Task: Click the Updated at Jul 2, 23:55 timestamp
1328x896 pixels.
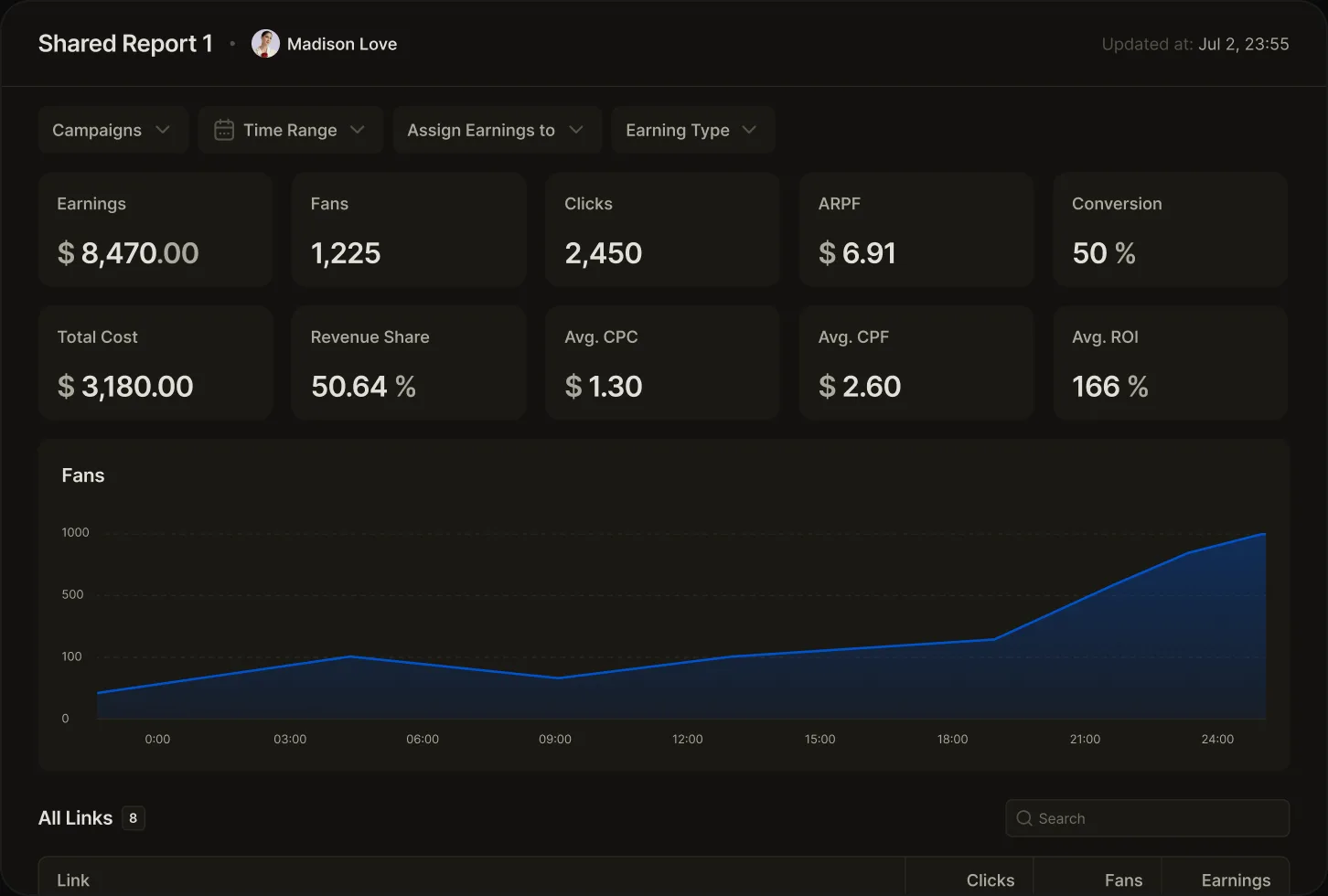Action: (x=1194, y=44)
